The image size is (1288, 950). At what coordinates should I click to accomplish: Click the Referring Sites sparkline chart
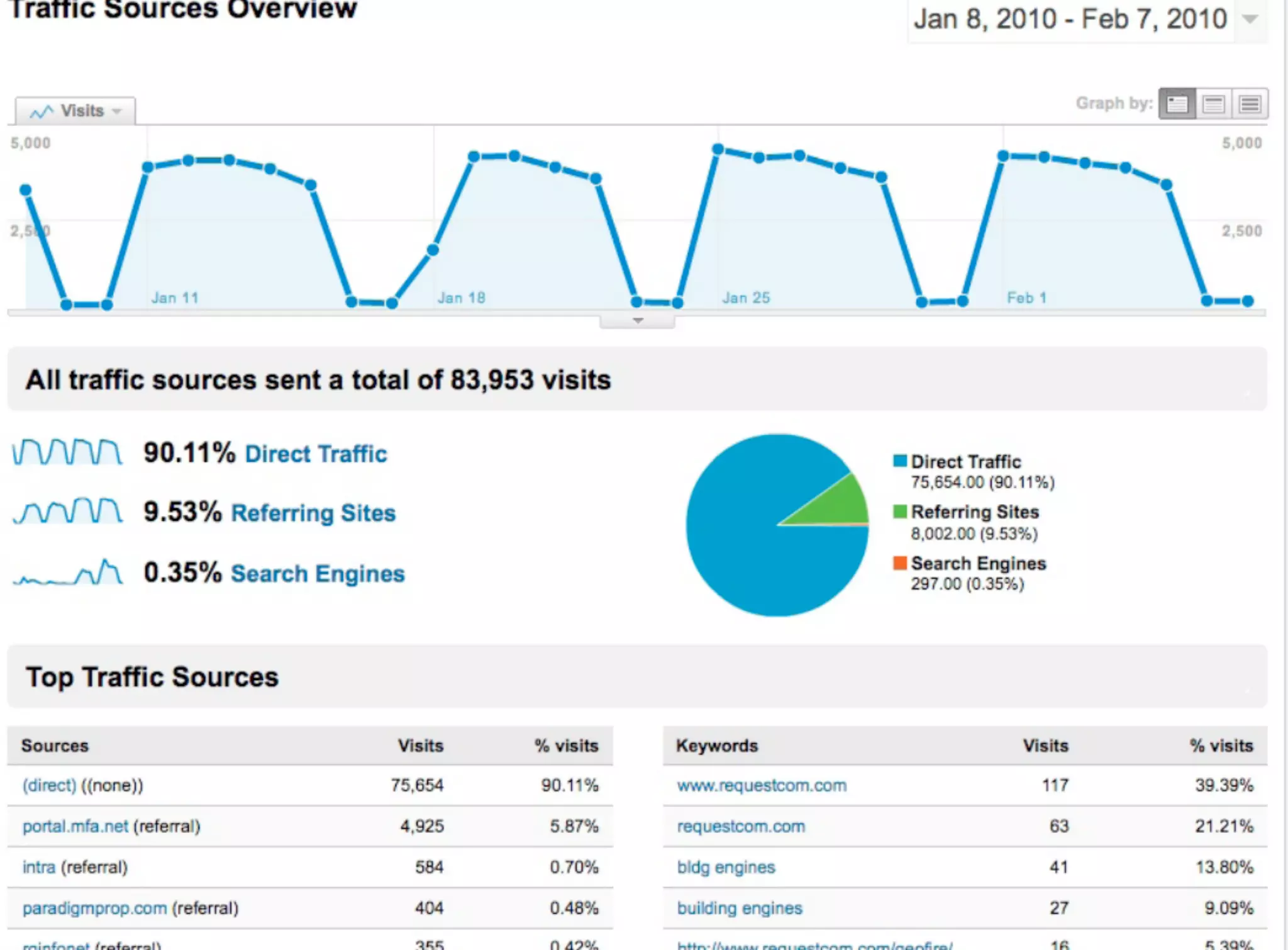(67, 511)
